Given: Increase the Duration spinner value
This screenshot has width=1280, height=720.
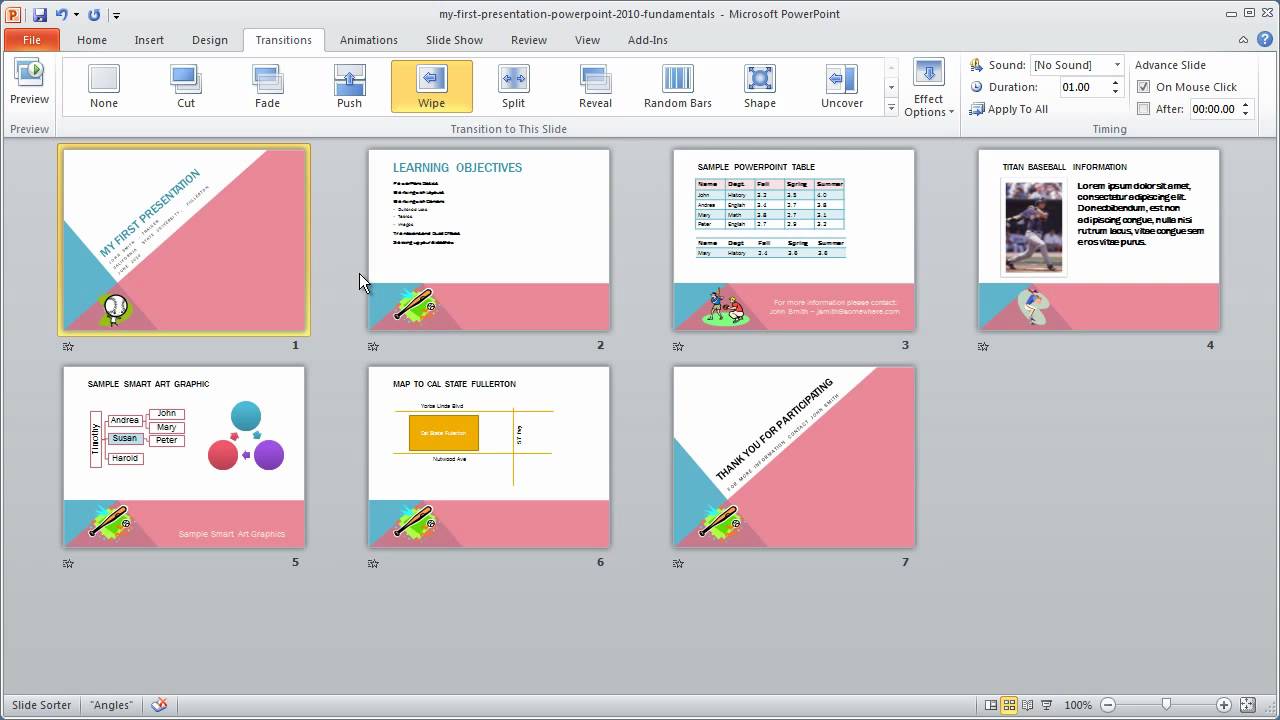Looking at the screenshot, I should (1116, 83).
